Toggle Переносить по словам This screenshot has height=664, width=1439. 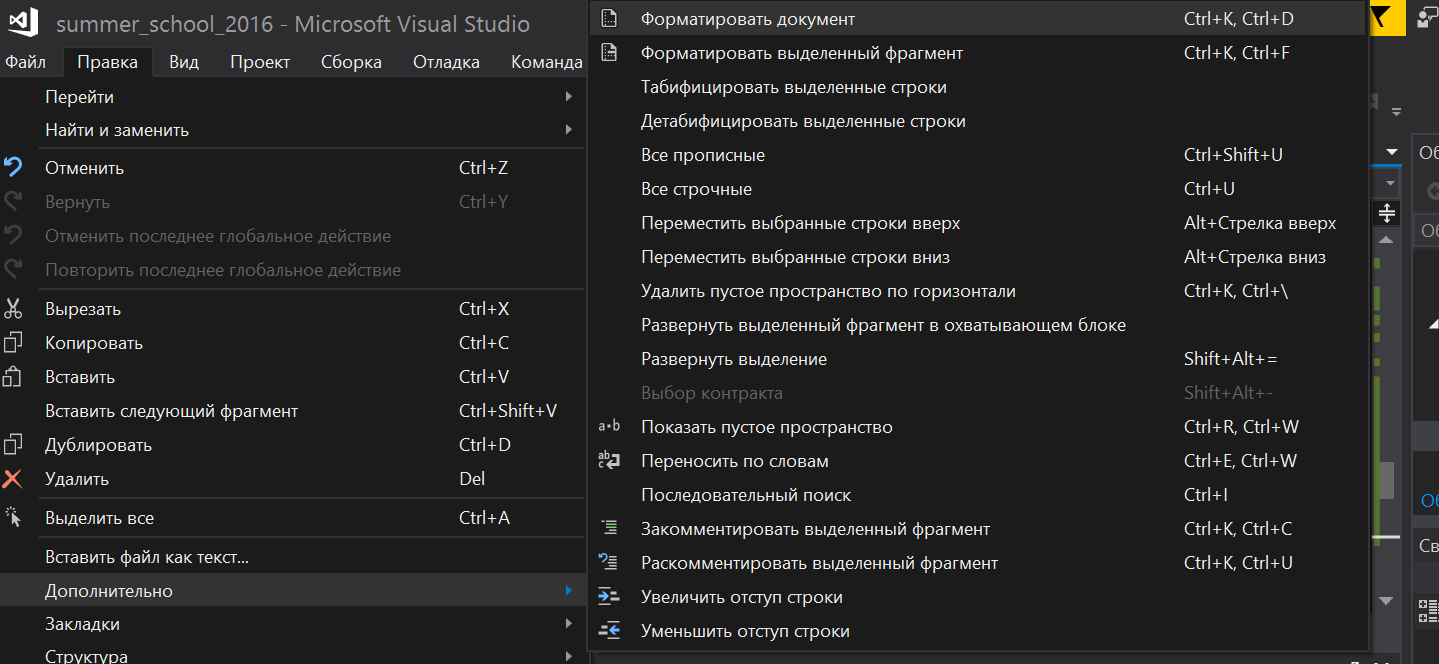pyautogui.click(x=977, y=461)
